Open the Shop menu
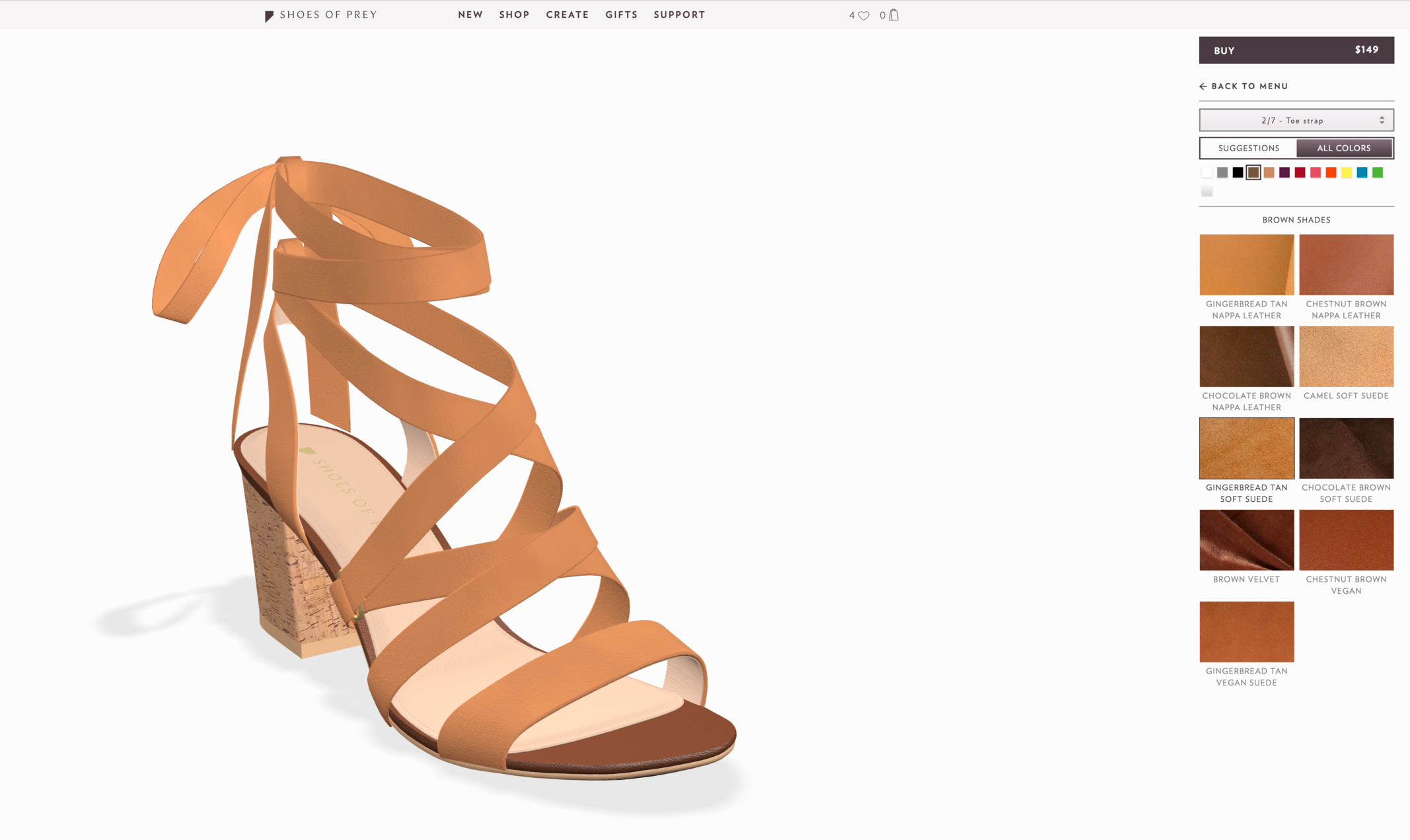The width and height of the screenshot is (1410, 840). 514,15
